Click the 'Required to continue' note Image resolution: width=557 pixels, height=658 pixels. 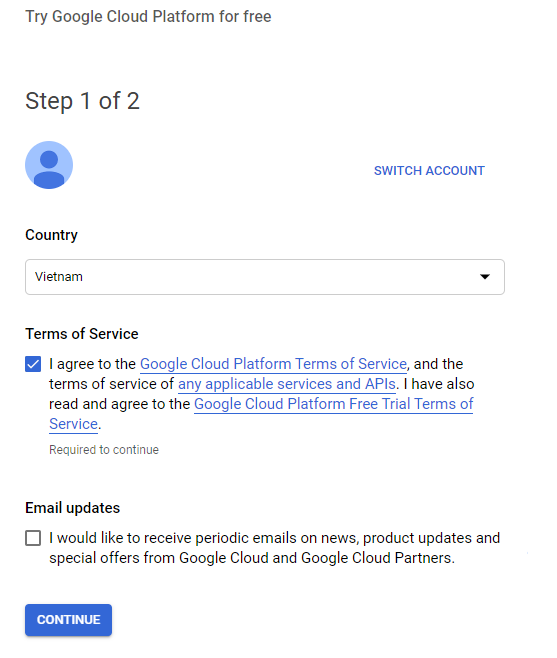pyautogui.click(x=104, y=450)
